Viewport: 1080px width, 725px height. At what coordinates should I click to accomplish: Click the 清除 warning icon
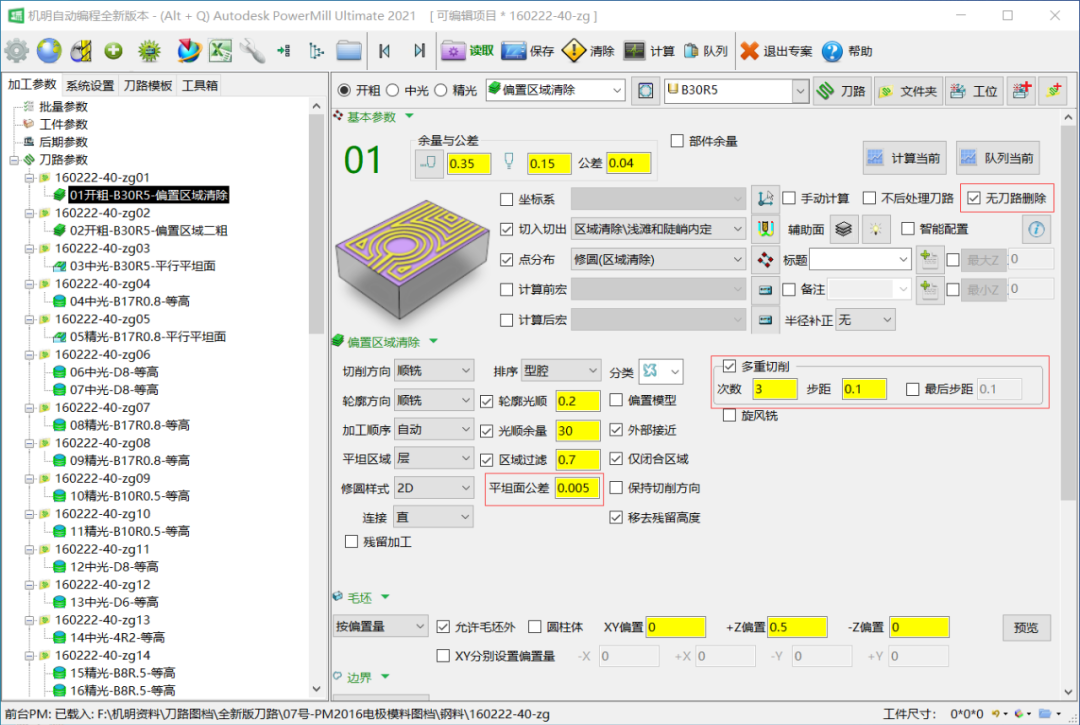[x=573, y=51]
